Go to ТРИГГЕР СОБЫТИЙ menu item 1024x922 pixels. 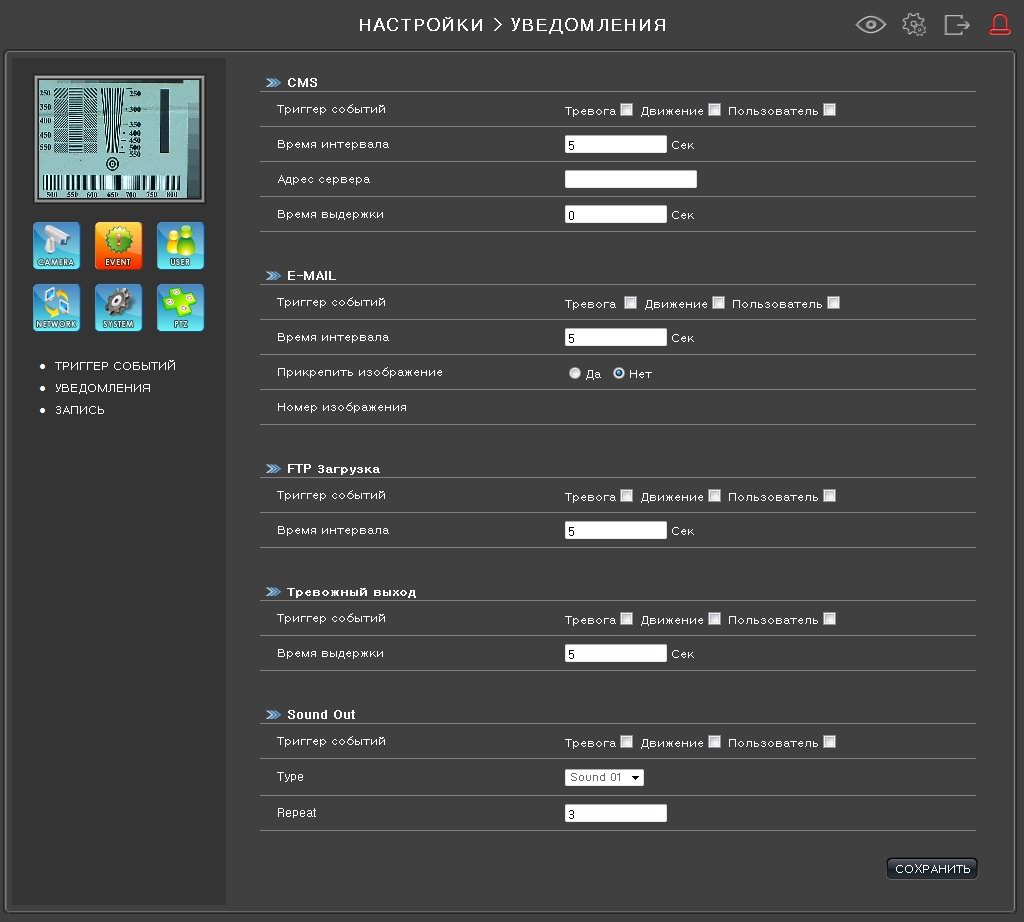pos(115,366)
